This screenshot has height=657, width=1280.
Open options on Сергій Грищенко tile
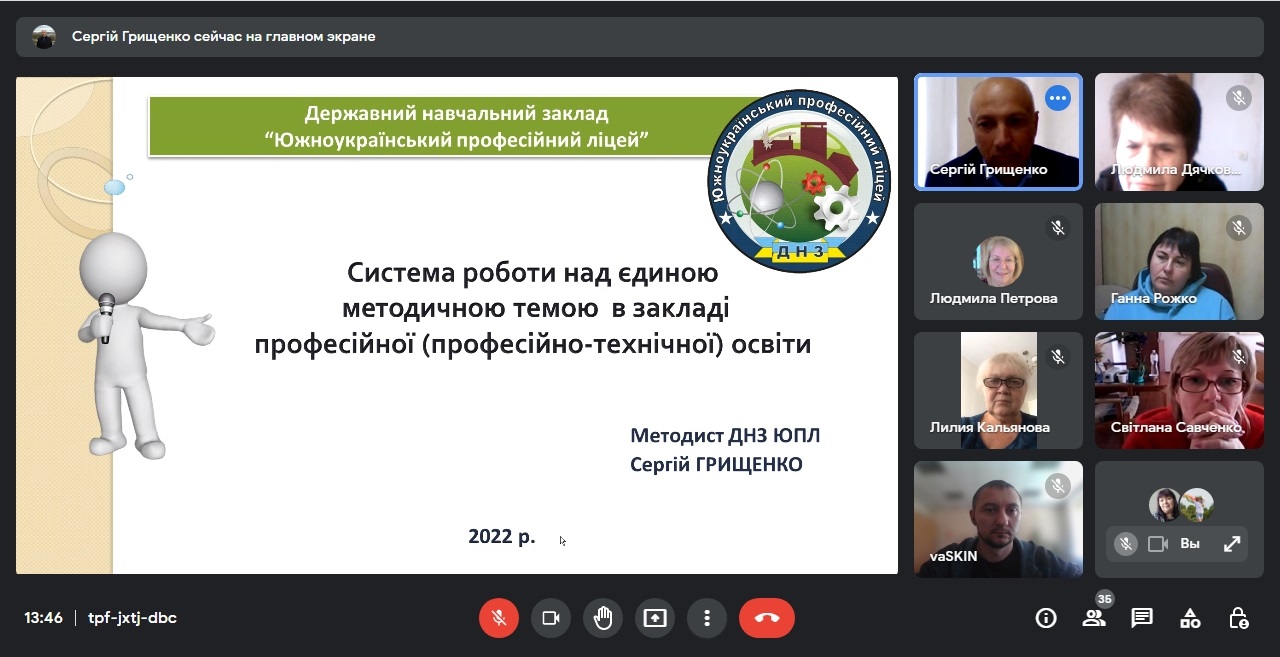tap(1058, 98)
